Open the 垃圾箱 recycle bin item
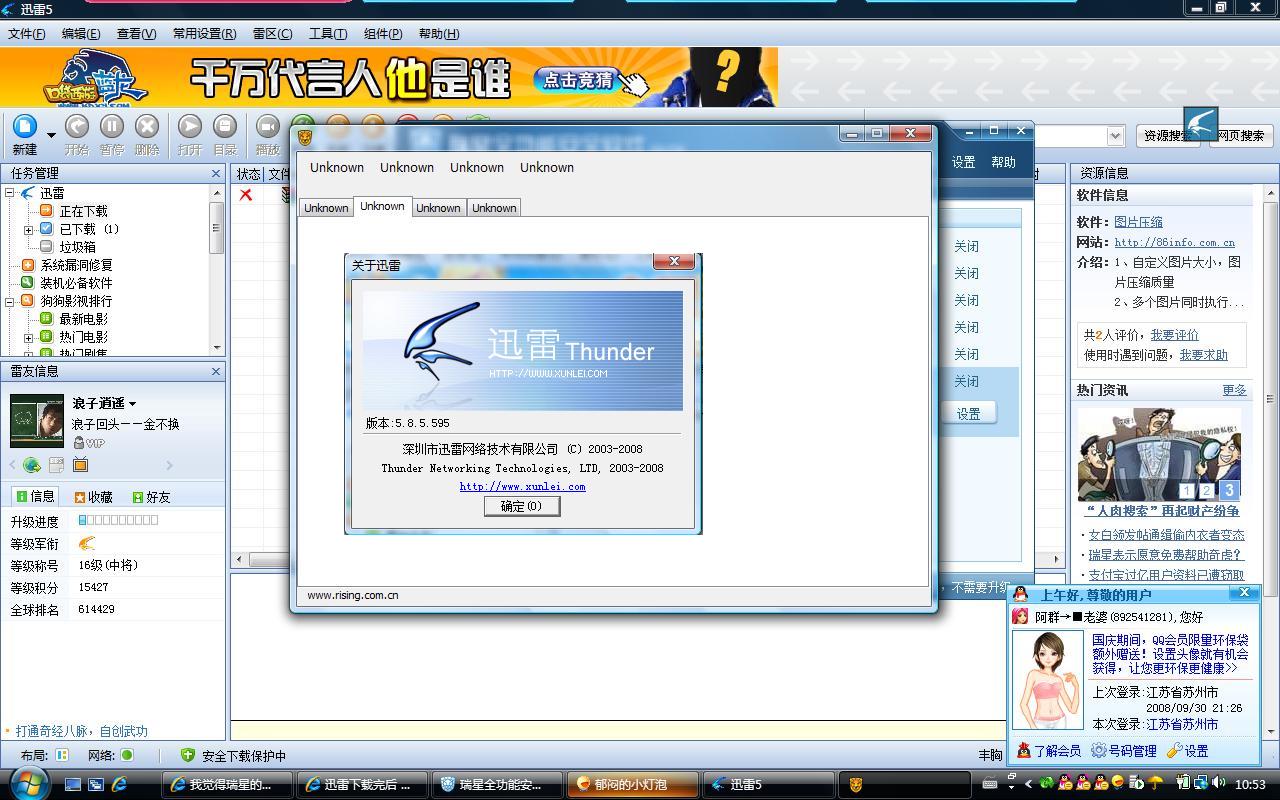Viewport: 1280px width, 800px height. click(x=77, y=247)
